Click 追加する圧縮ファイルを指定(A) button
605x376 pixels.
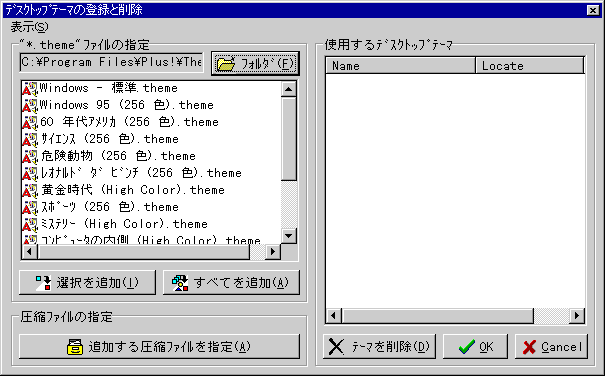pos(159,346)
